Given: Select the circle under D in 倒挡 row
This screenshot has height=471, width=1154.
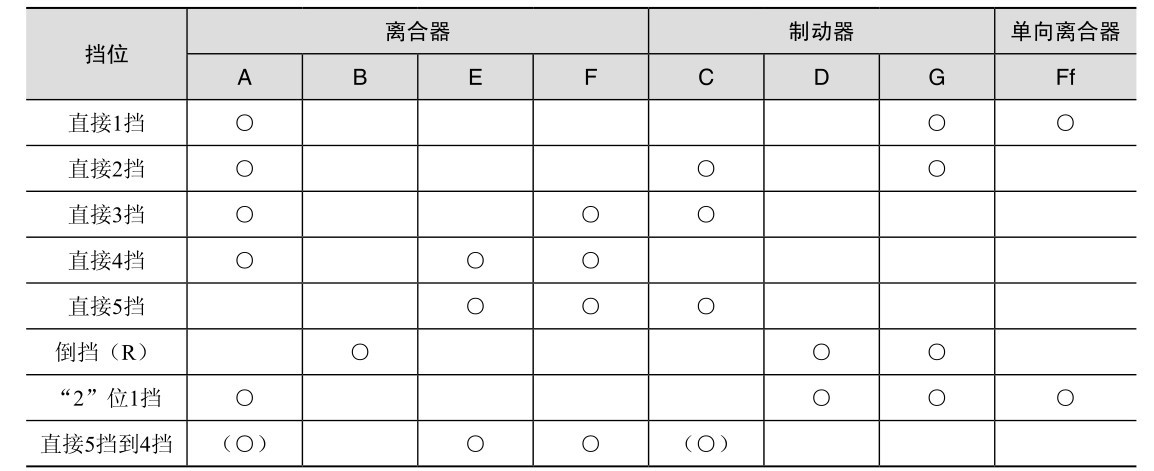Looking at the screenshot, I should [x=821, y=353].
